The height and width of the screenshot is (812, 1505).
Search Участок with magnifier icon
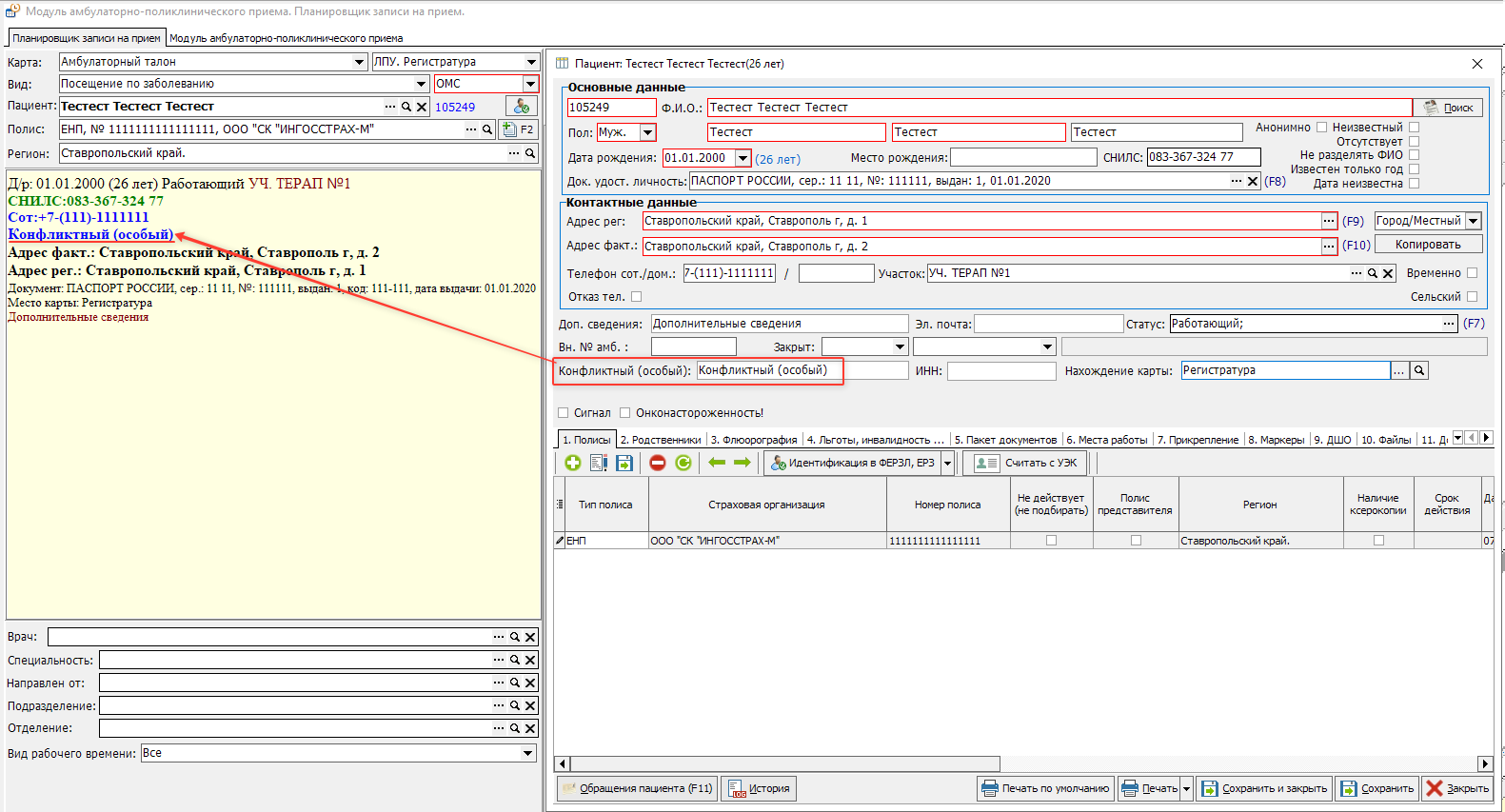(1373, 273)
